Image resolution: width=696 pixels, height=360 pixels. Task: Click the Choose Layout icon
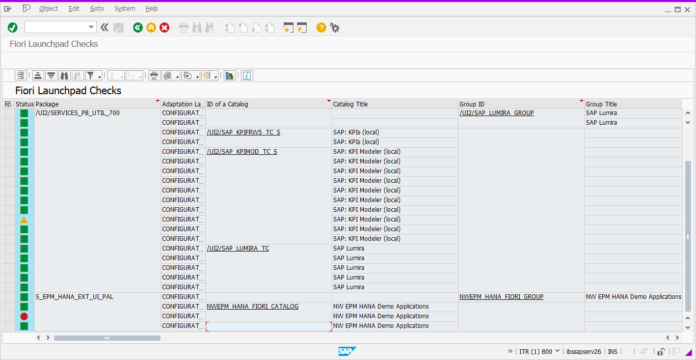206,75
